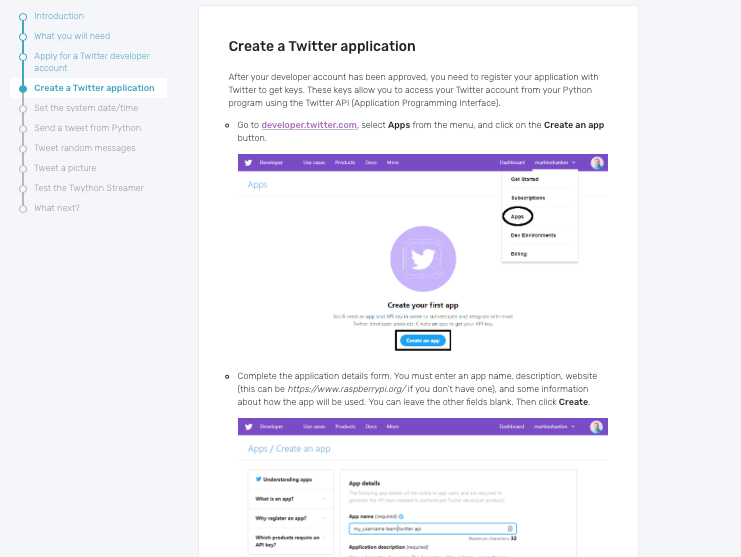Click Twitter logo in the Apps page header

click(x=248, y=162)
